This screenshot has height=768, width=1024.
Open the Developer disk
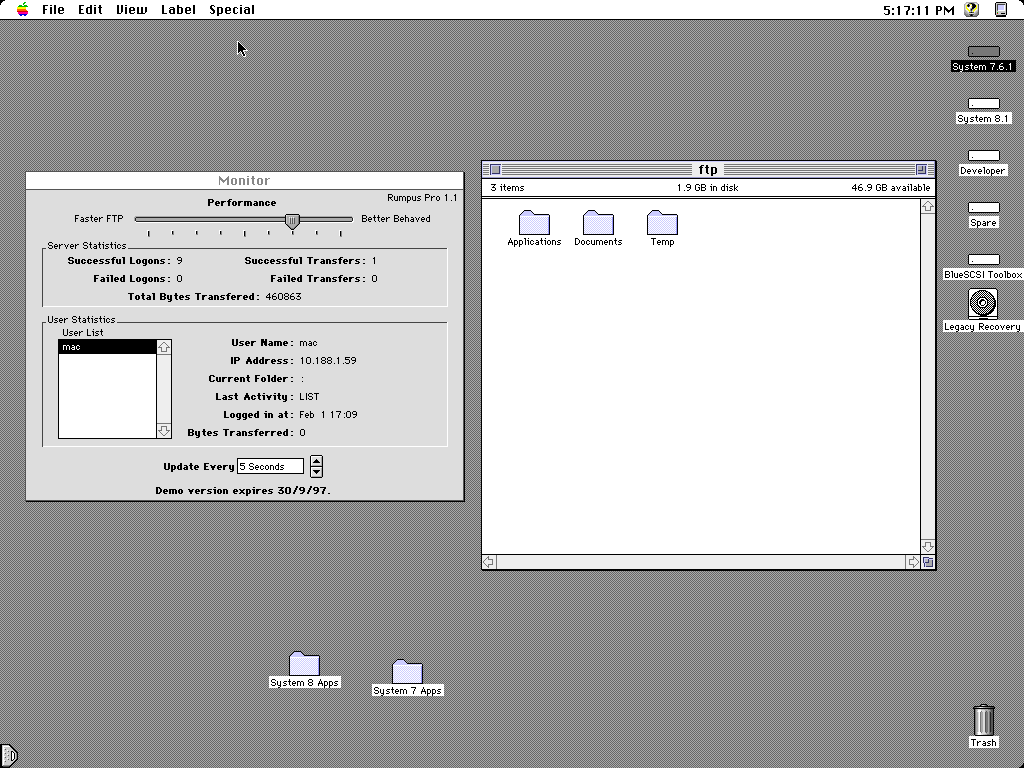click(x=983, y=156)
